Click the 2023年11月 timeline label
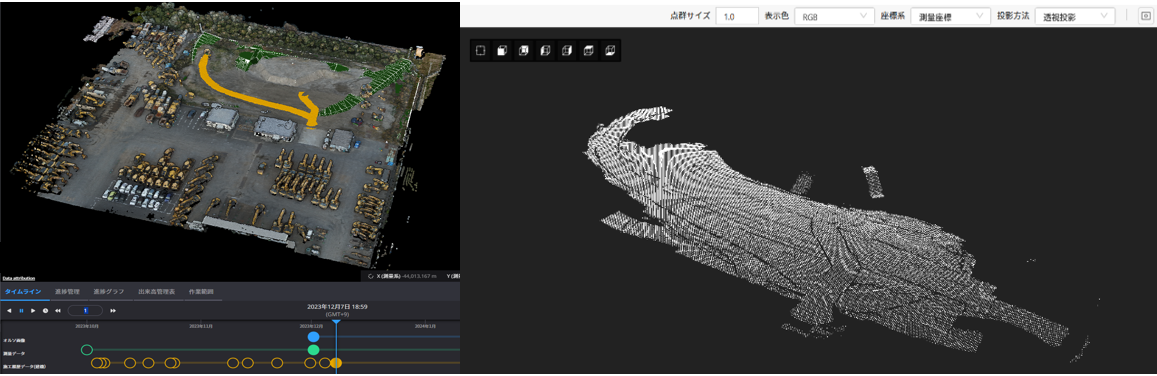Viewport: 1157px width, 376px height. 200,325
